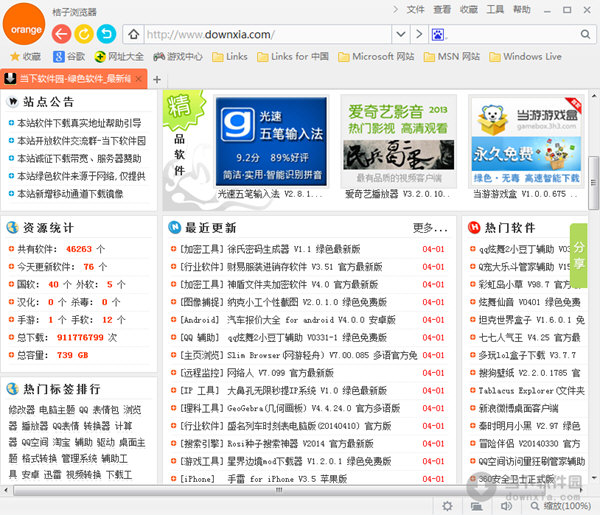Viewport: 600px width, 515px height.
Task: Open the 查看 menu
Action: point(442,10)
